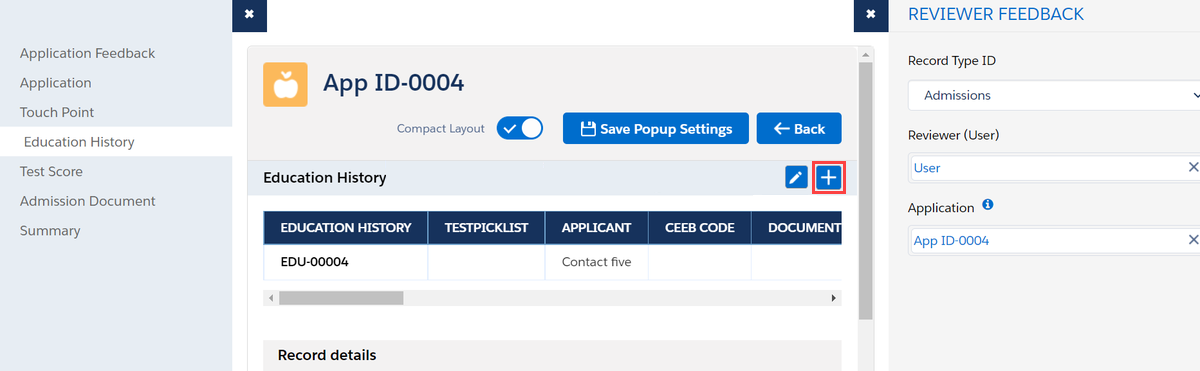Screen dimensions: 1200x371
Task: Open the EDU-00004 record link
Action: pos(314,262)
